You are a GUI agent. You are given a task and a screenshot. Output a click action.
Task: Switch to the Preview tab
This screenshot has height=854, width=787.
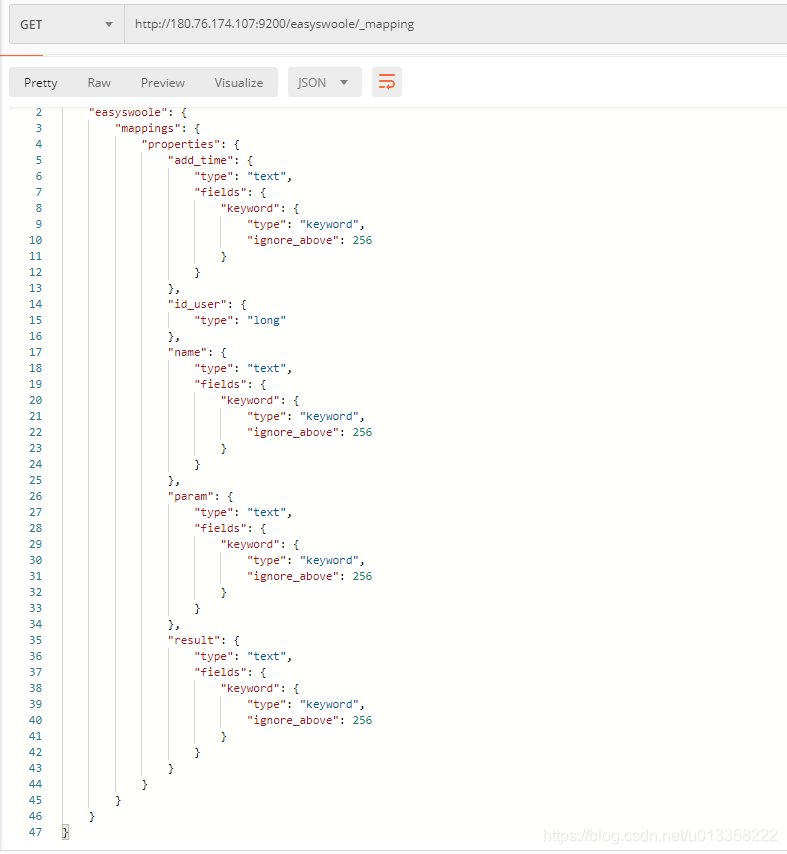(162, 82)
